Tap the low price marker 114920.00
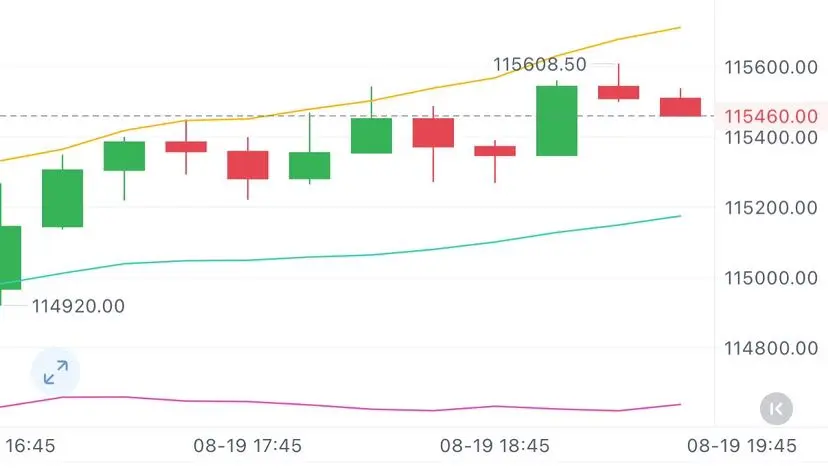This screenshot has width=828, height=474. click(78, 306)
